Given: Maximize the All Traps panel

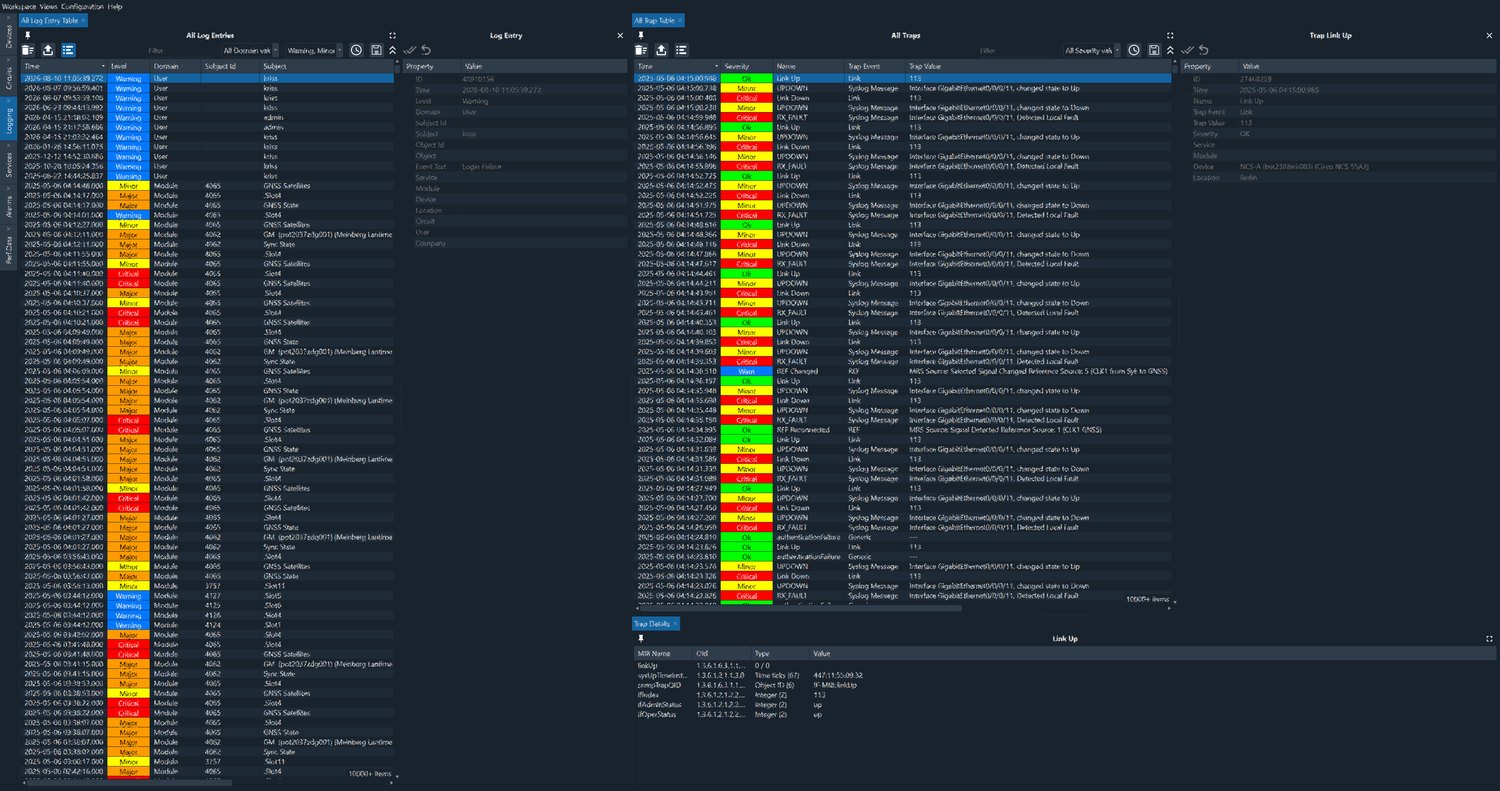Looking at the screenshot, I should point(1170,35).
